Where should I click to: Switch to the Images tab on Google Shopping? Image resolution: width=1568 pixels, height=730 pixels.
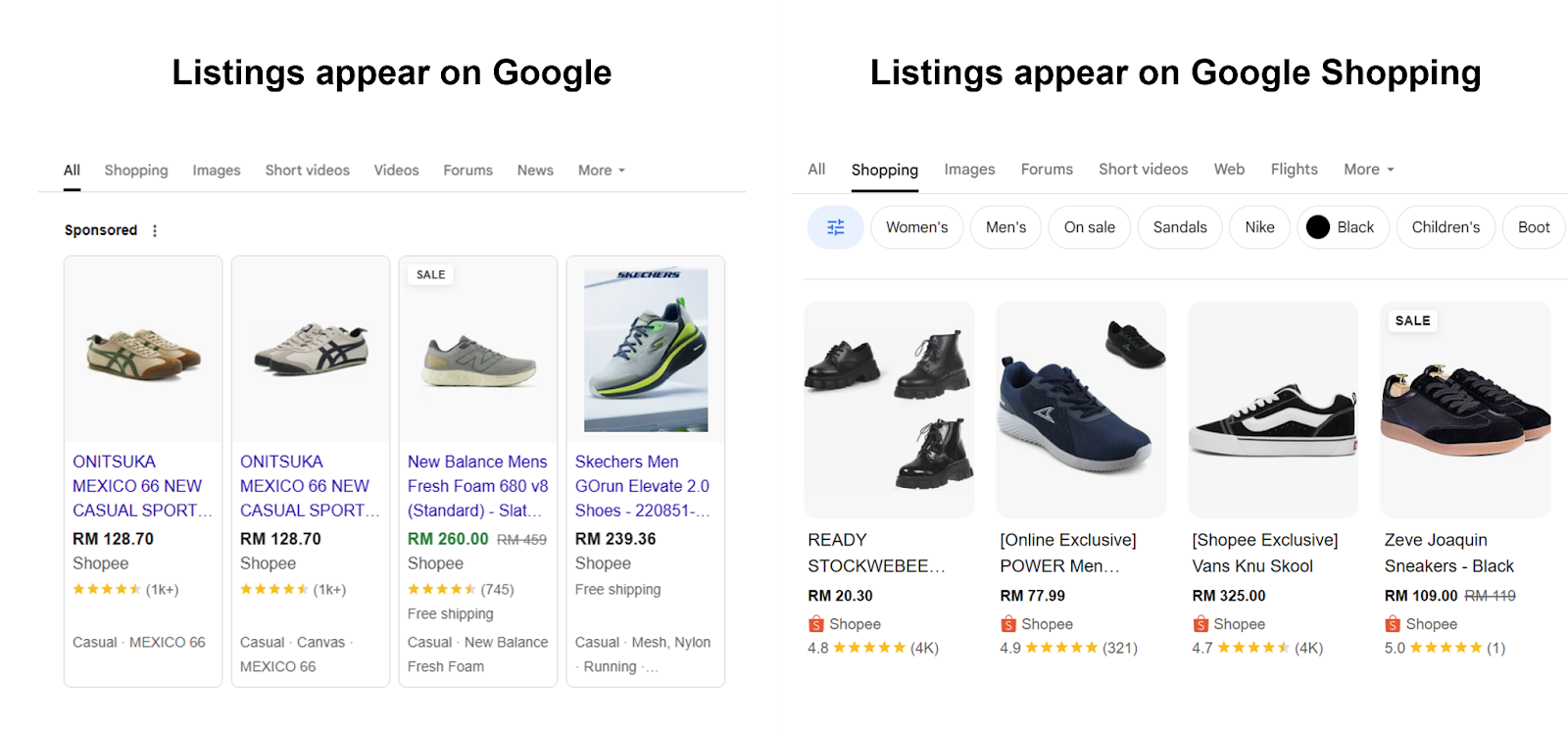(x=969, y=169)
